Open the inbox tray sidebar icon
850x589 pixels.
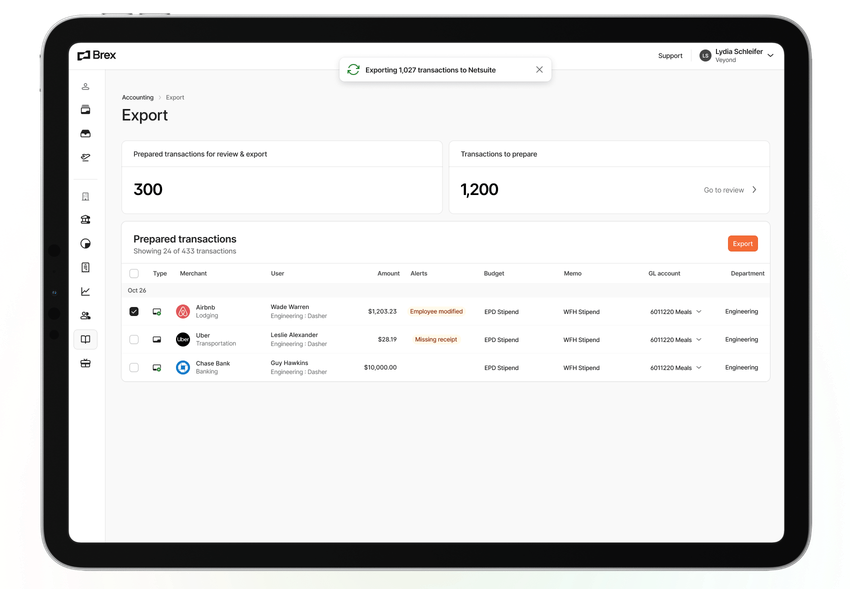pyautogui.click(x=85, y=134)
